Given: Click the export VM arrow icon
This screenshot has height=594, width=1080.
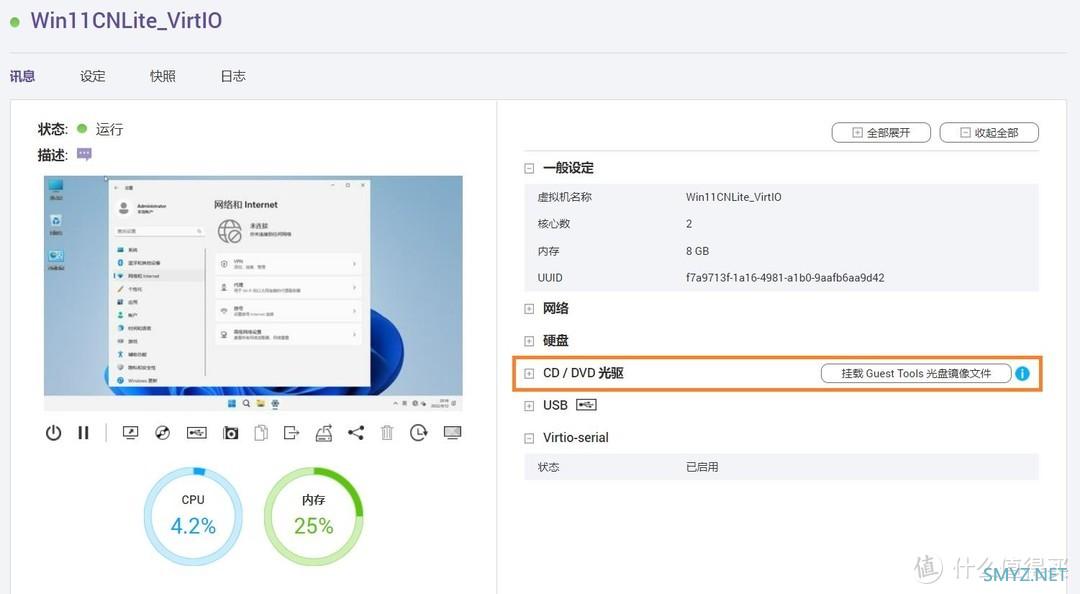Looking at the screenshot, I should coord(291,433).
